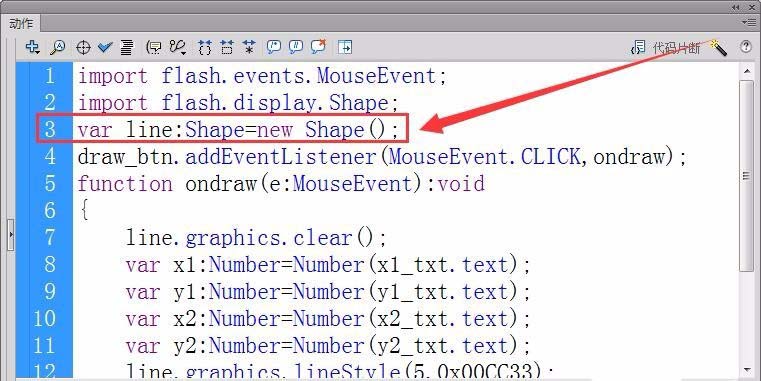Toggle the Show/Hide toolbox icon
The image size is (761, 381).
(x=345, y=47)
